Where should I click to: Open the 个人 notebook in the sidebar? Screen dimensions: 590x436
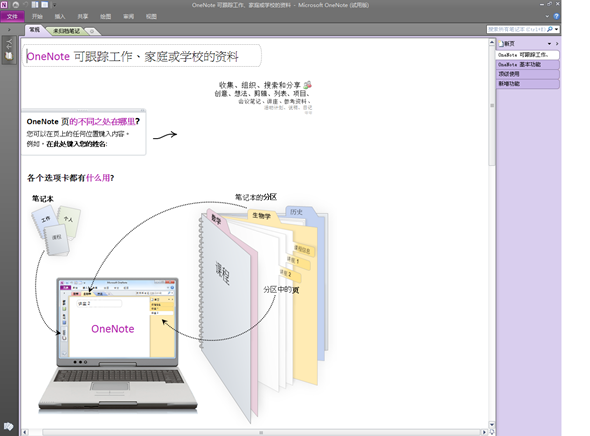click(9, 50)
